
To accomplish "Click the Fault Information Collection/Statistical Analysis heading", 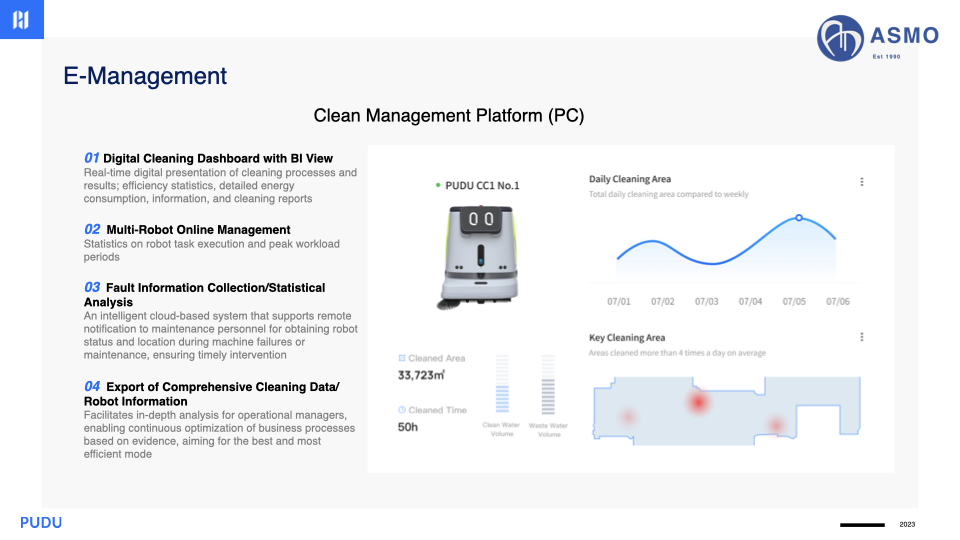I will 204,294.
